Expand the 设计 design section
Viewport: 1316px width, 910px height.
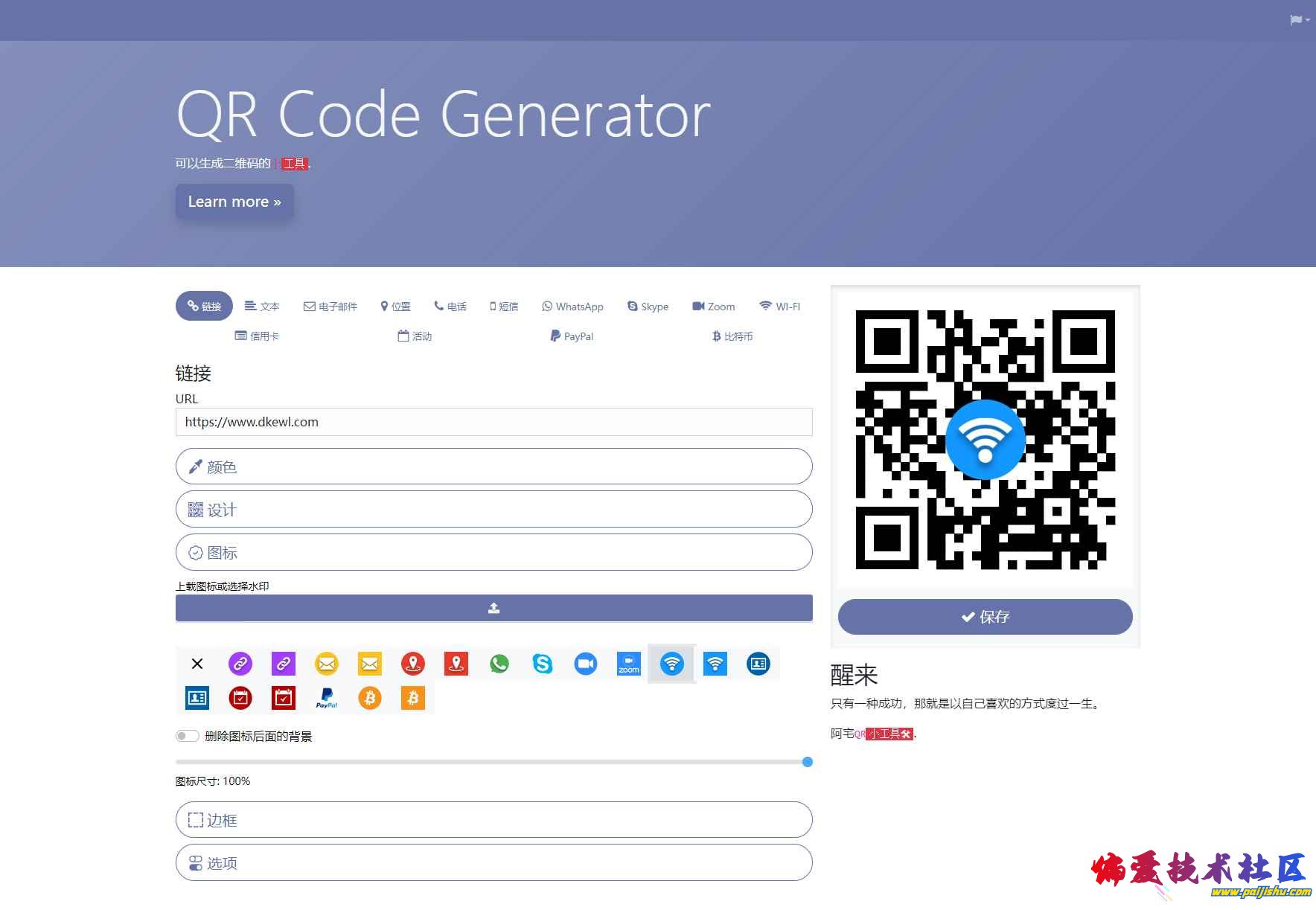pos(493,510)
